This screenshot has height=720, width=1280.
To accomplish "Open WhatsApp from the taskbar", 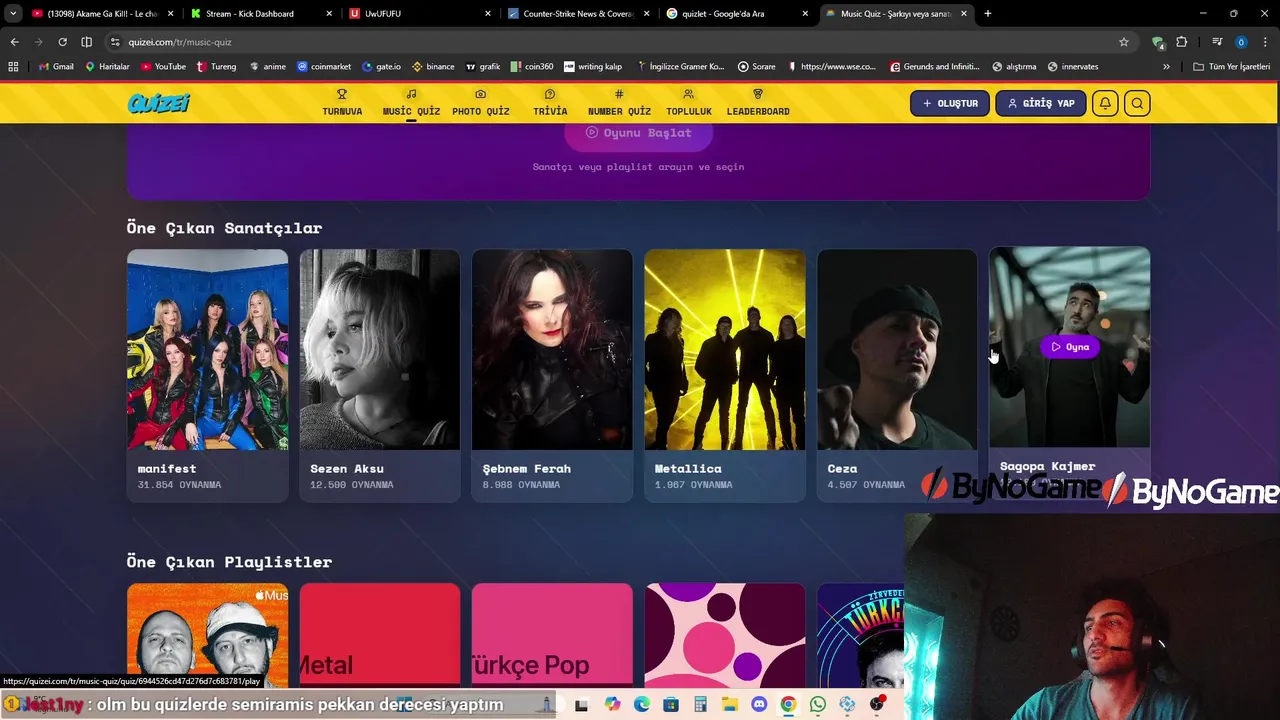I will tap(818, 705).
